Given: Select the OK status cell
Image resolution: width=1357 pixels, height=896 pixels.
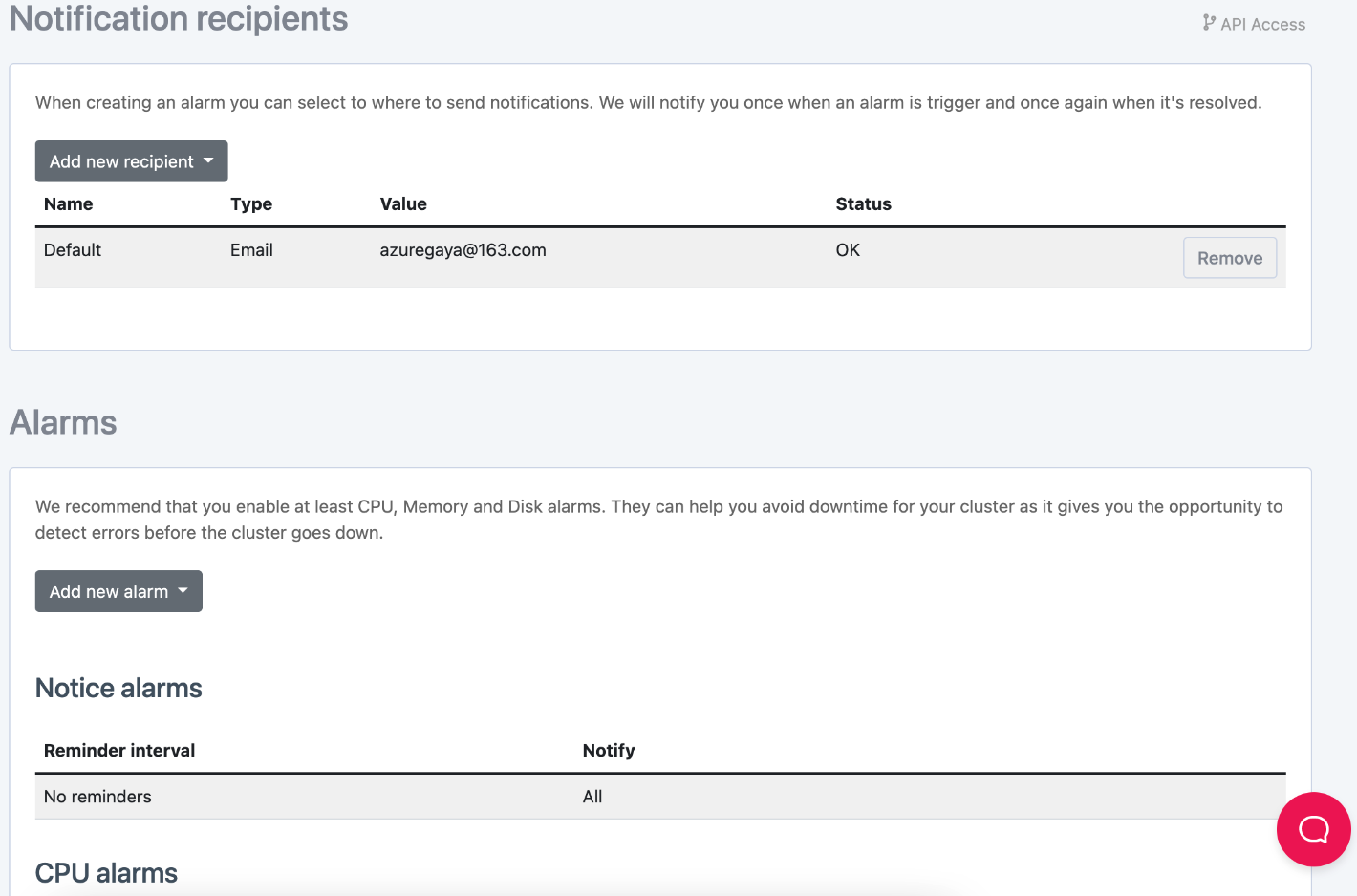Looking at the screenshot, I should (848, 250).
